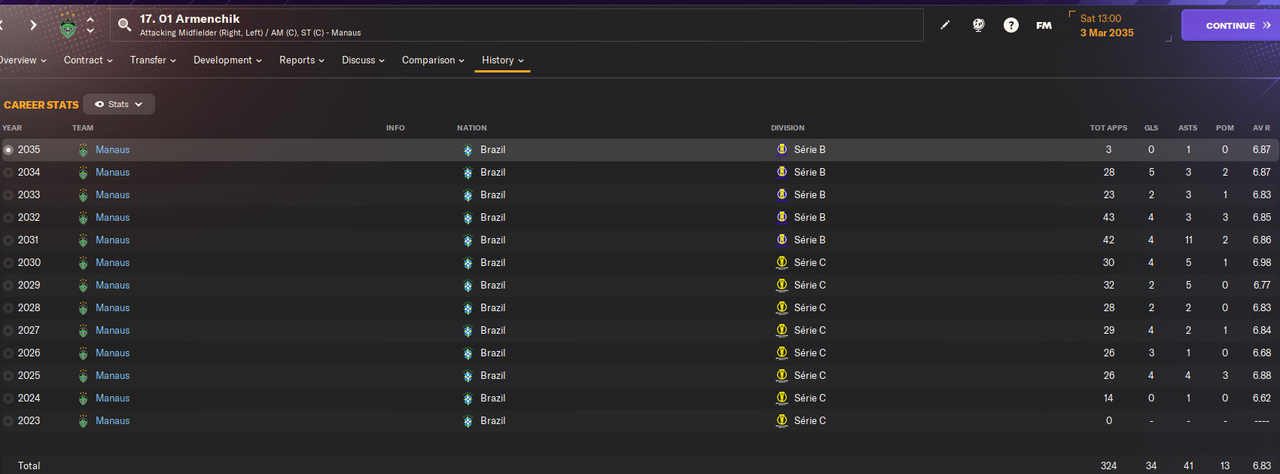Click the Continue button

(1230, 25)
